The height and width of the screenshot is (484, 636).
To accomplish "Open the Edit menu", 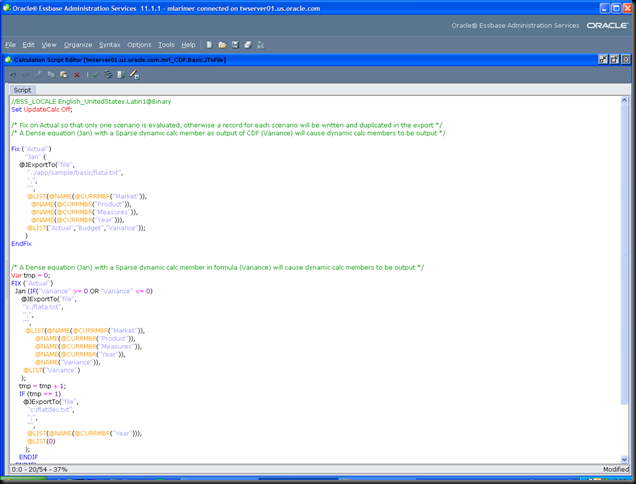I will point(28,45).
